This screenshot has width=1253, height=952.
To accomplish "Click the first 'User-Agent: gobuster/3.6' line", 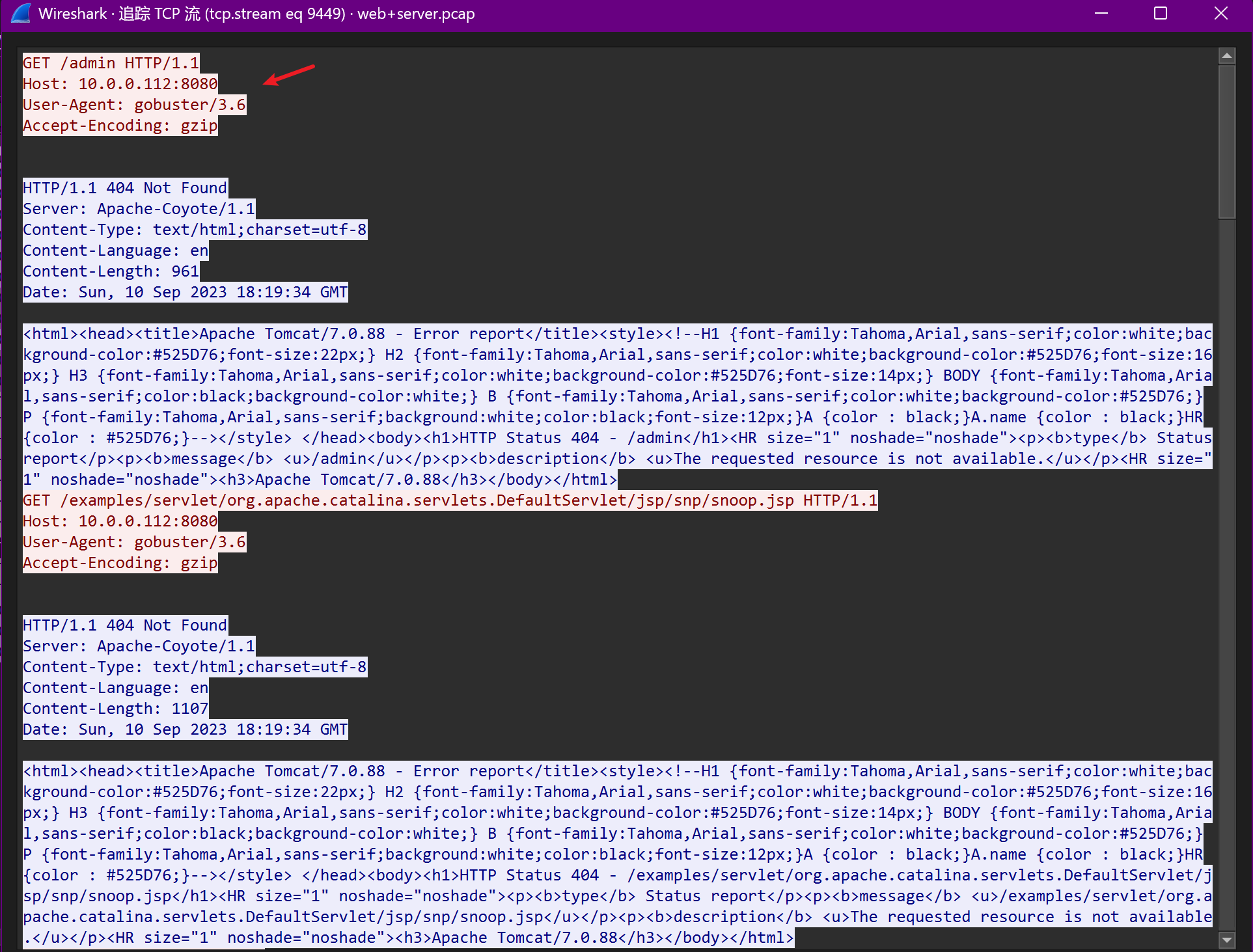I will click(134, 105).
